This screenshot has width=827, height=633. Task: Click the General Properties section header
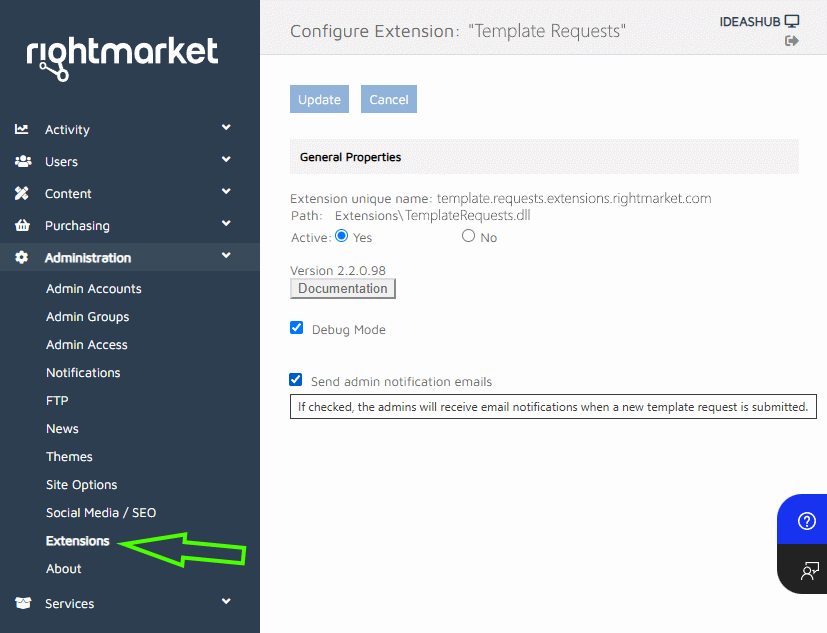coord(544,157)
